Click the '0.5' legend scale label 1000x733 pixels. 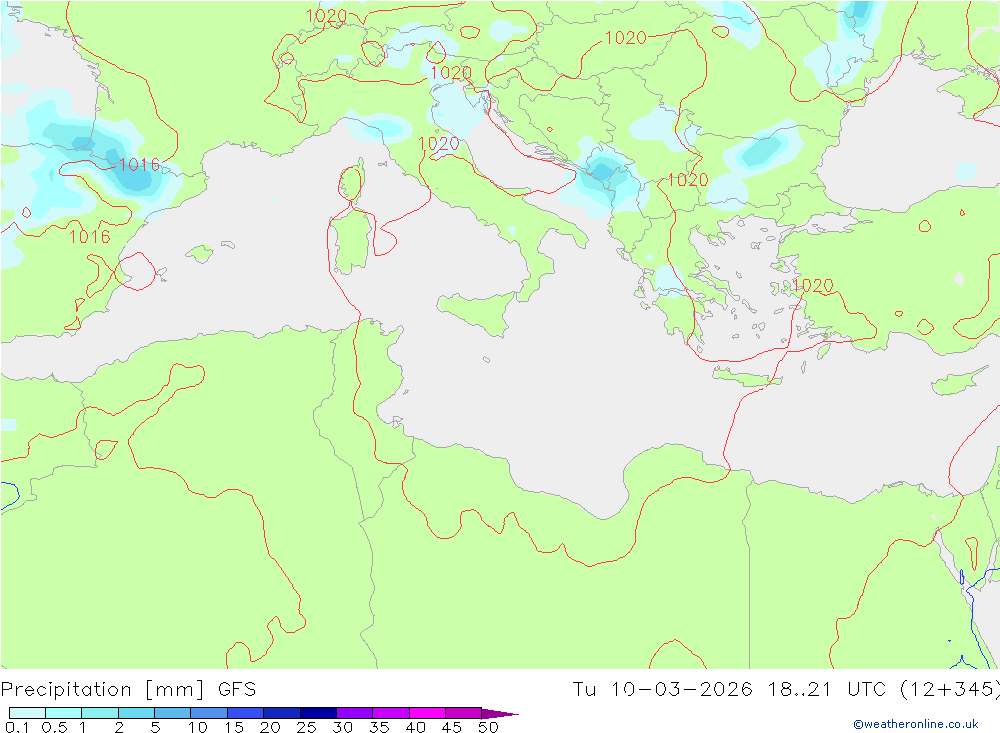pos(54,727)
